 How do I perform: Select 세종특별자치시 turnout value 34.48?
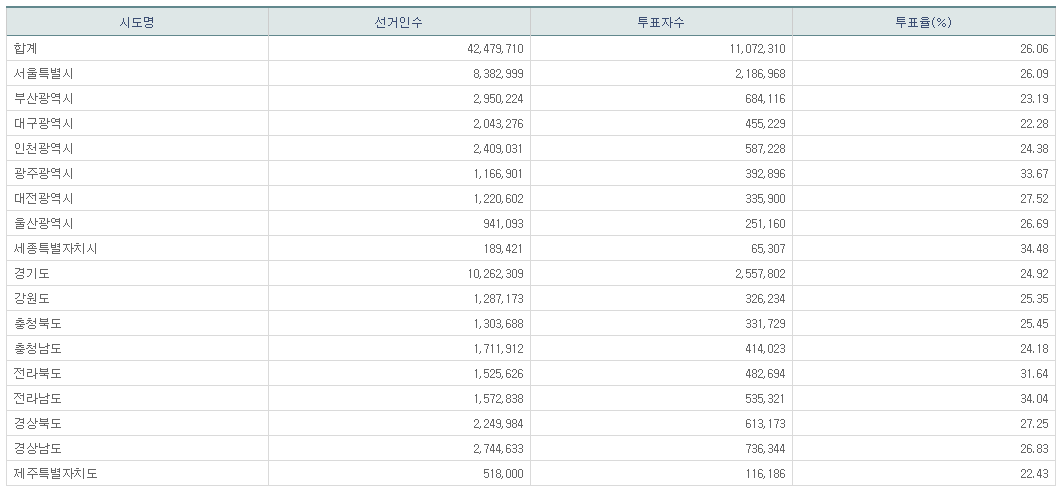point(1034,248)
